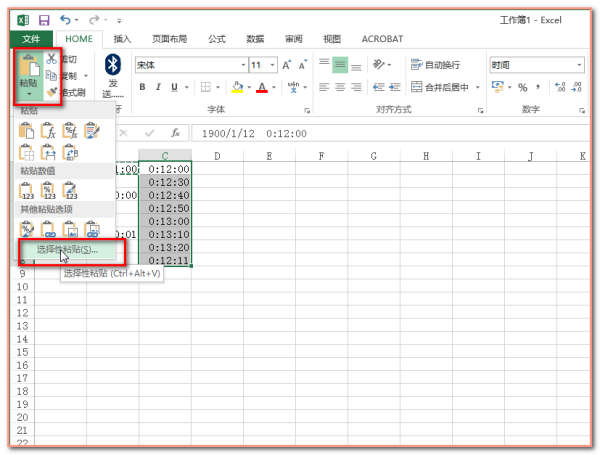Expand the font size dropdown showing 11

click(273, 65)
